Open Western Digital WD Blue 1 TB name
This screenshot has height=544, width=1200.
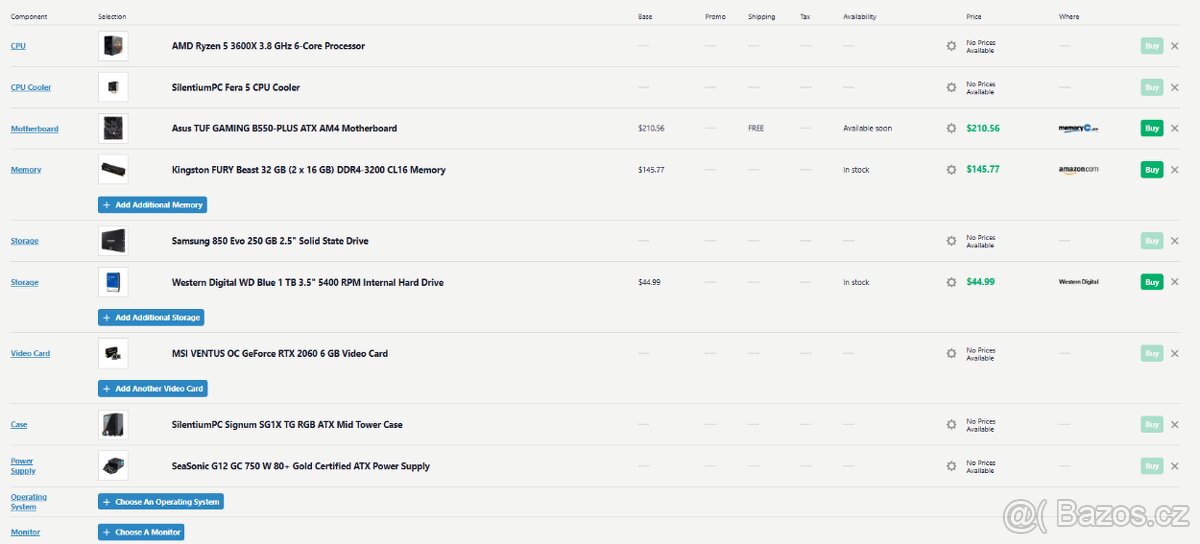(307, 282)
